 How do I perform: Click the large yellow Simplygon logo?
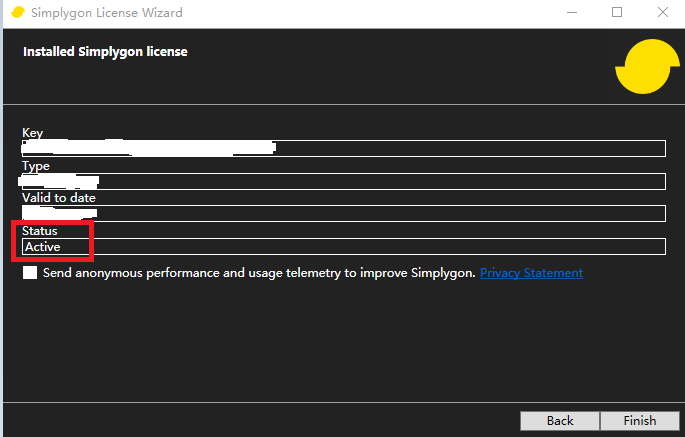[x=642, y=66]
